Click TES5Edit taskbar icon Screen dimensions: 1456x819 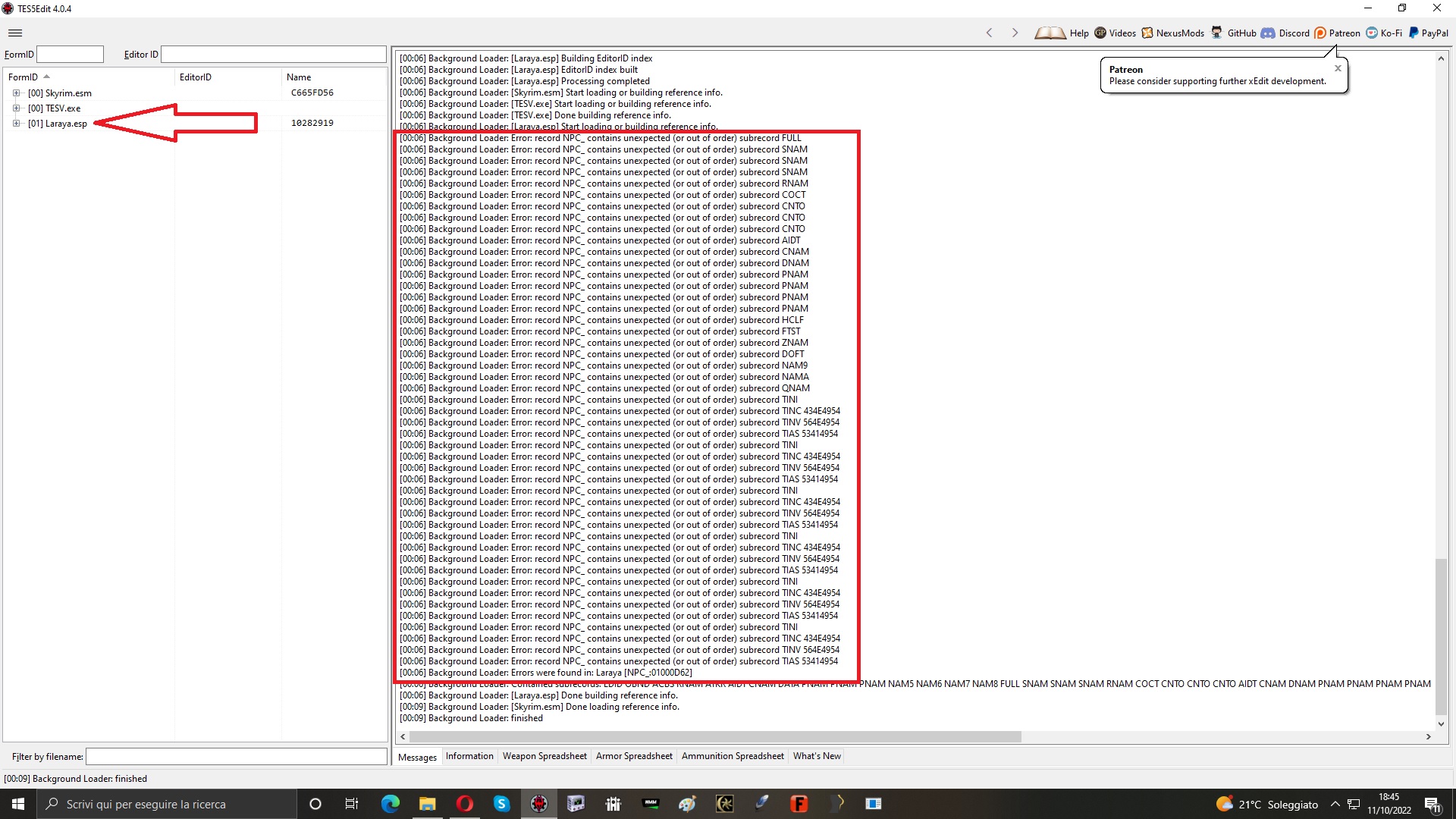click(538, 804)
